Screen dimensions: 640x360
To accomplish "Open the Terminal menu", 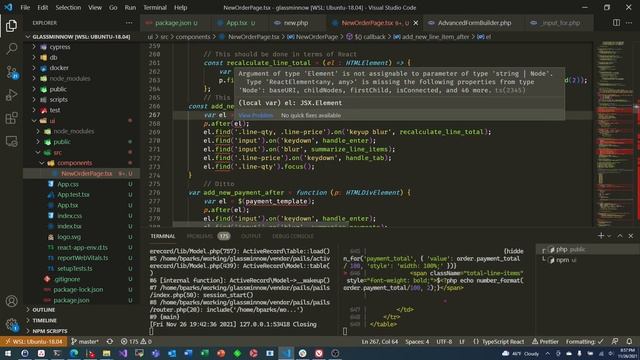I will click(x=155, y=7).
